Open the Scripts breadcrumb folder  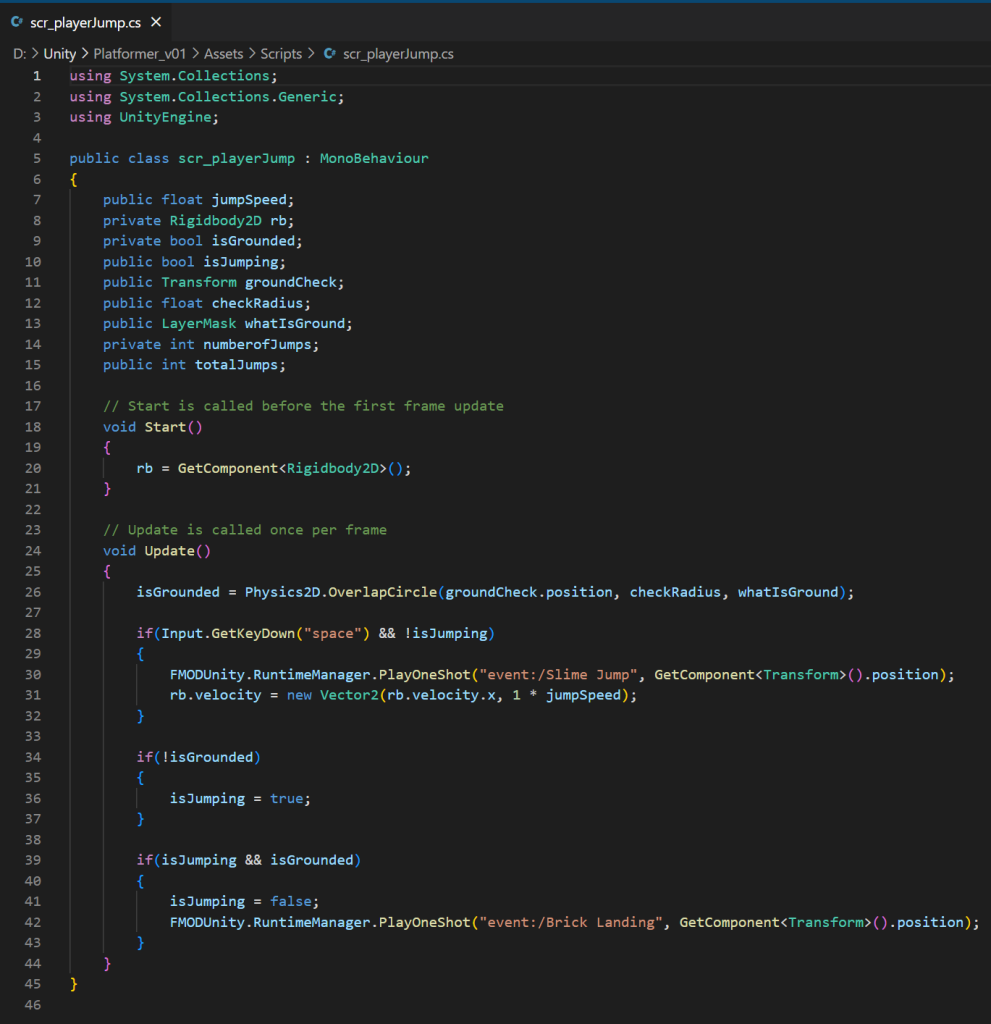point(282,54)
